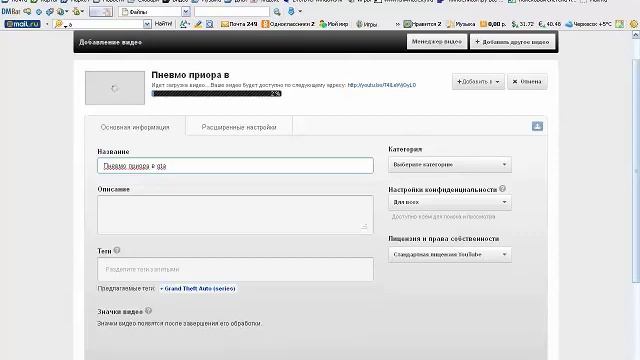This screenshot has width=640, height=360.
Task: Open the youtu.be video link
Action: tap(382, 85)
